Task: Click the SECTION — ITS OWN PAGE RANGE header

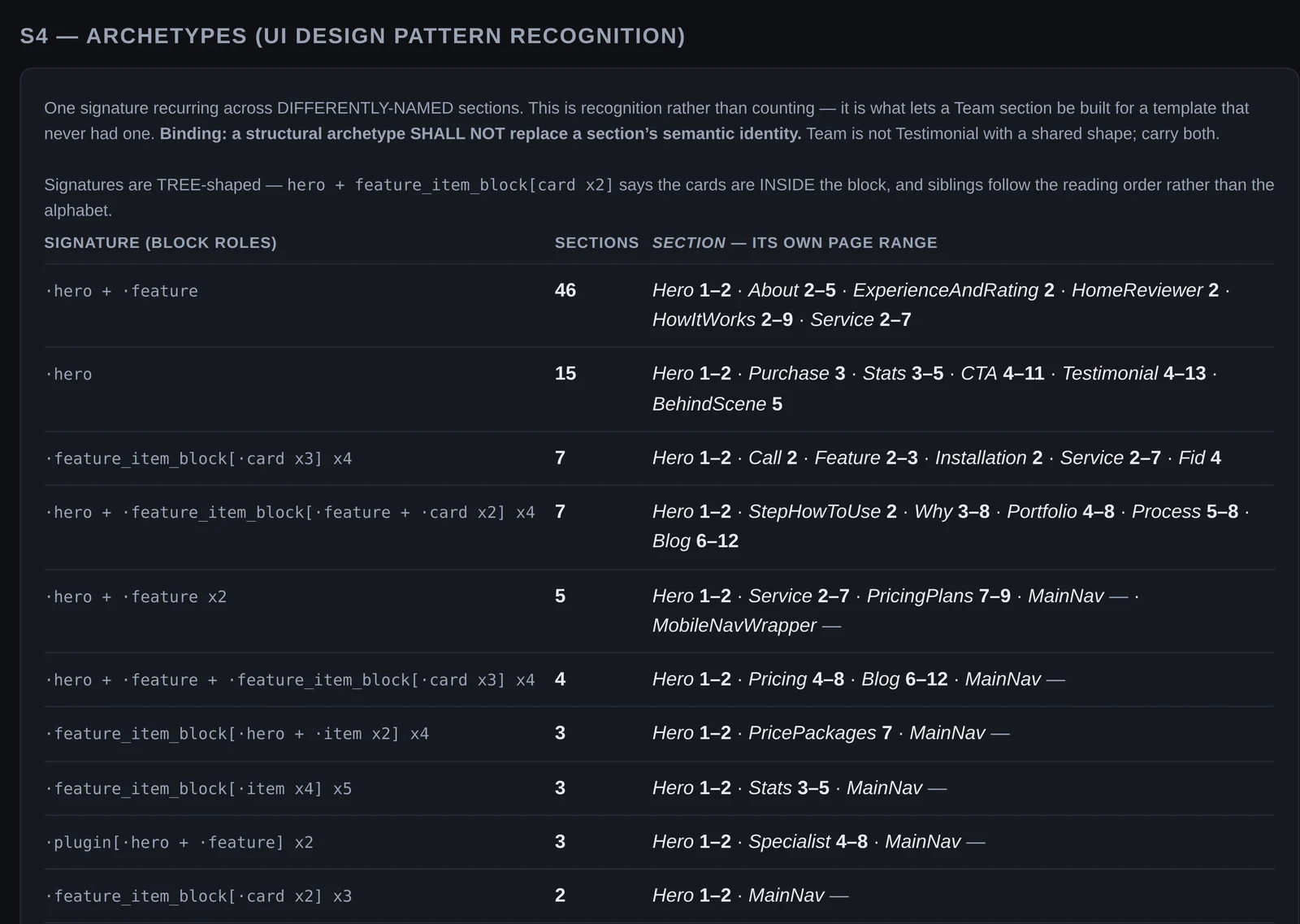Action: click(x=795, y=242)
